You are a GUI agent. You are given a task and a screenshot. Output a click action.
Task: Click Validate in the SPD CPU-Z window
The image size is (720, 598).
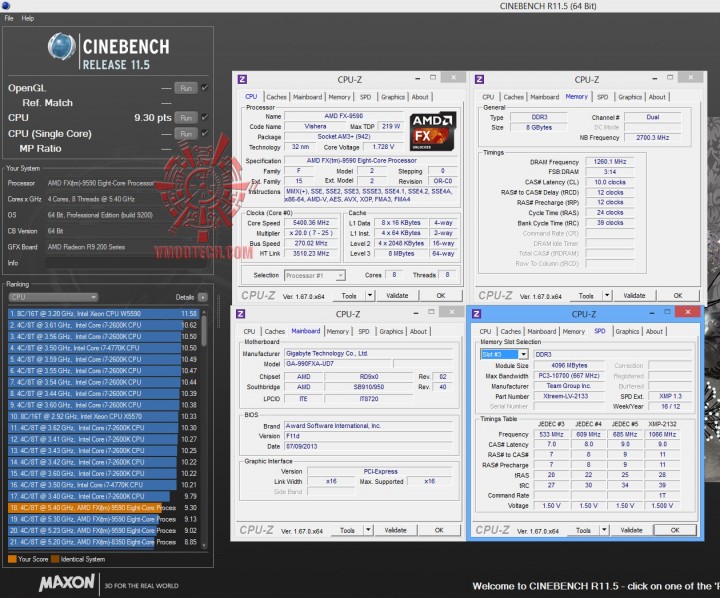pos(631,530)
